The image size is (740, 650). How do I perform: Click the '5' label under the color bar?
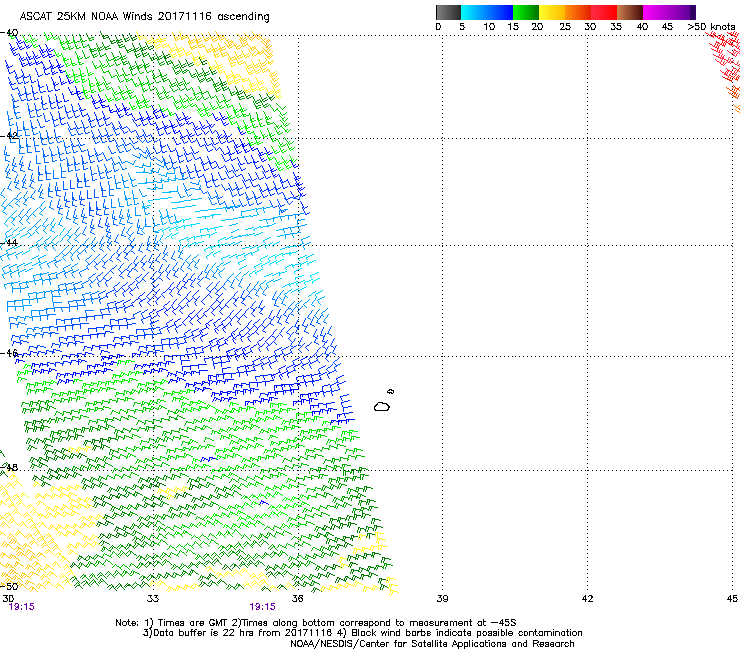pos(462,26)
